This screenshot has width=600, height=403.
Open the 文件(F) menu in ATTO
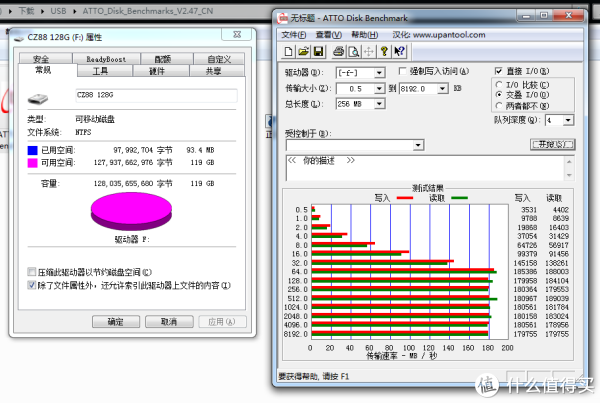[293, 35]
